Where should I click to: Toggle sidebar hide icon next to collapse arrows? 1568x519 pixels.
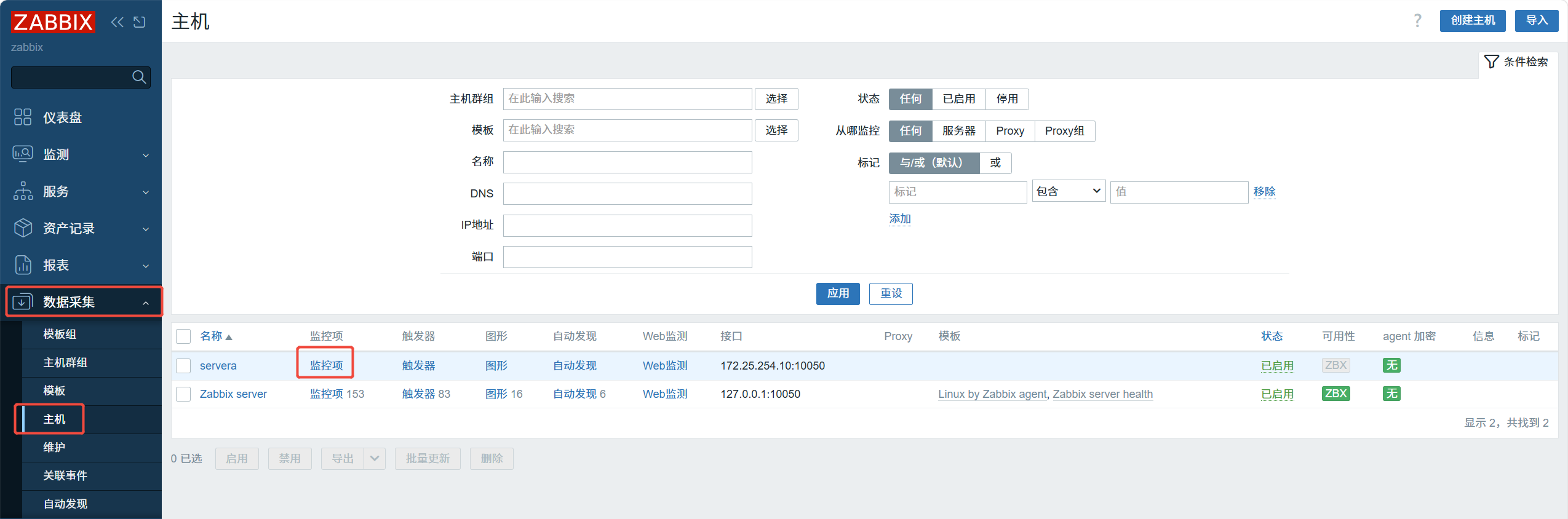point(140,22)
